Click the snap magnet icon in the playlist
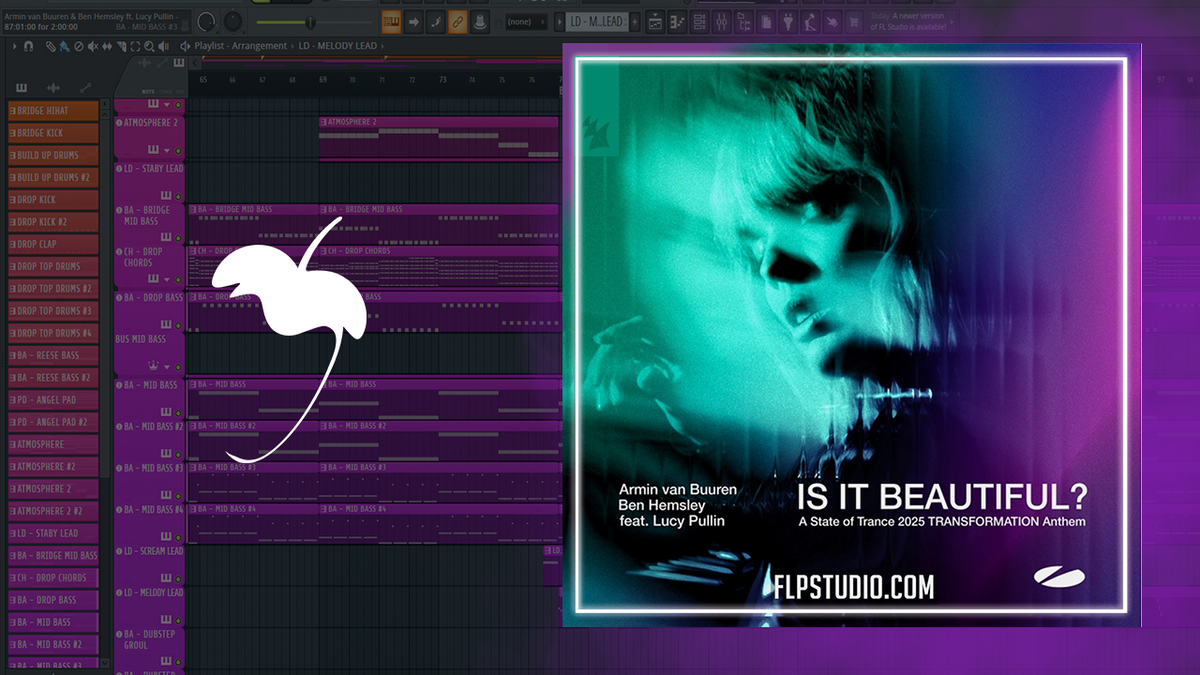Screen dimensions: 1200x675 [28, 46]
